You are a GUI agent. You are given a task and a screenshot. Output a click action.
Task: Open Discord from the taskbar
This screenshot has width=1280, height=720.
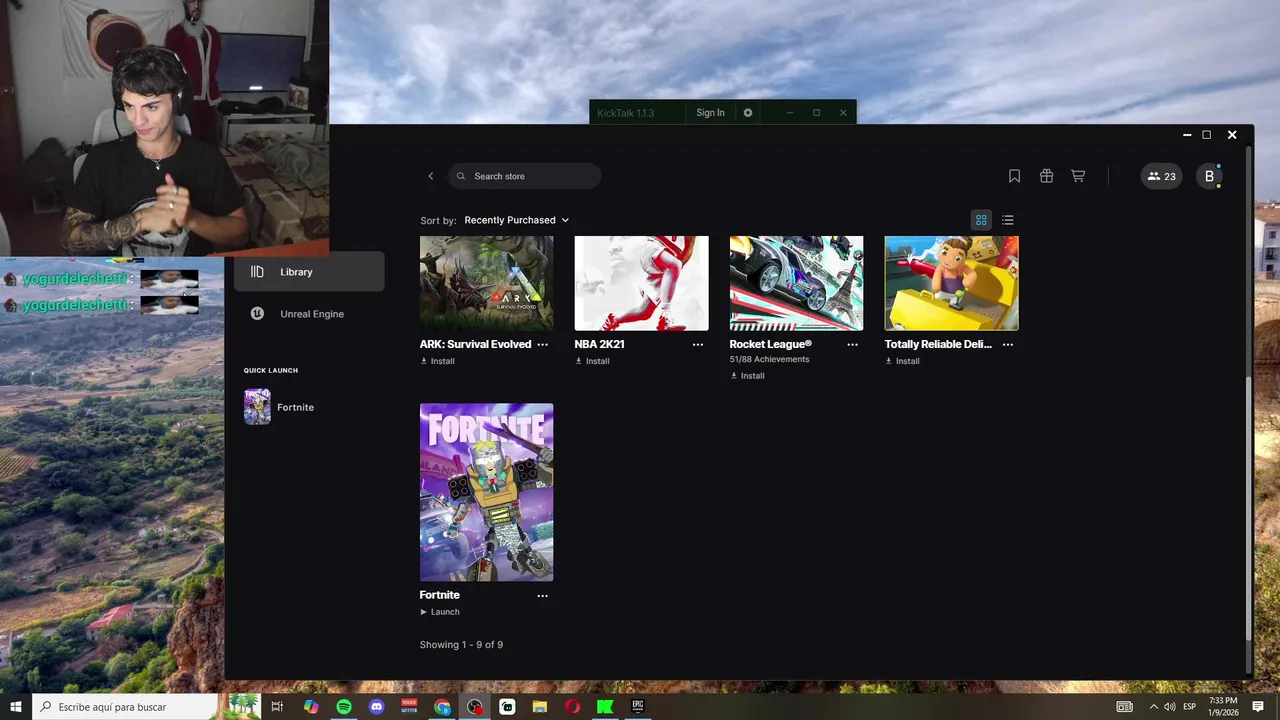[x=376, y=707]
